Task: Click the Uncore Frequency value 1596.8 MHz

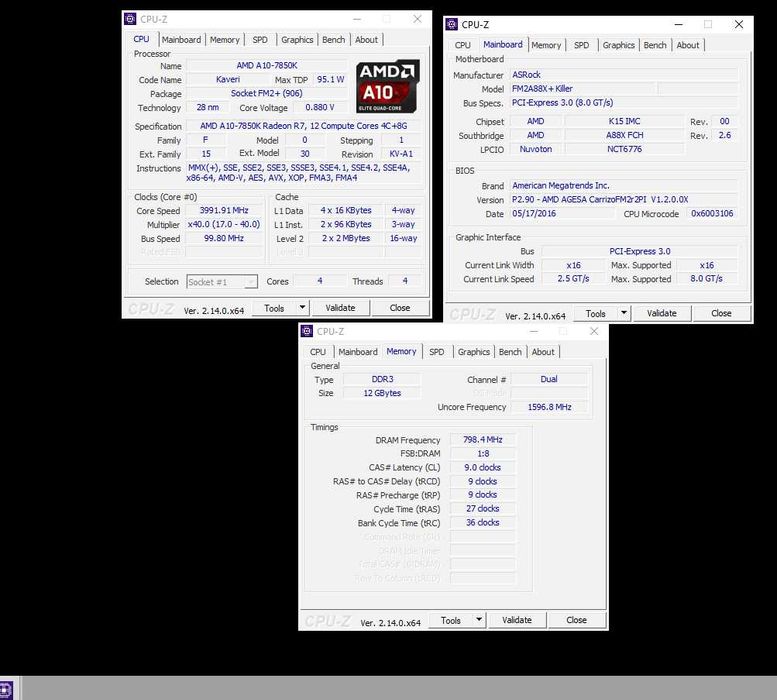Action: click(549, 407)
